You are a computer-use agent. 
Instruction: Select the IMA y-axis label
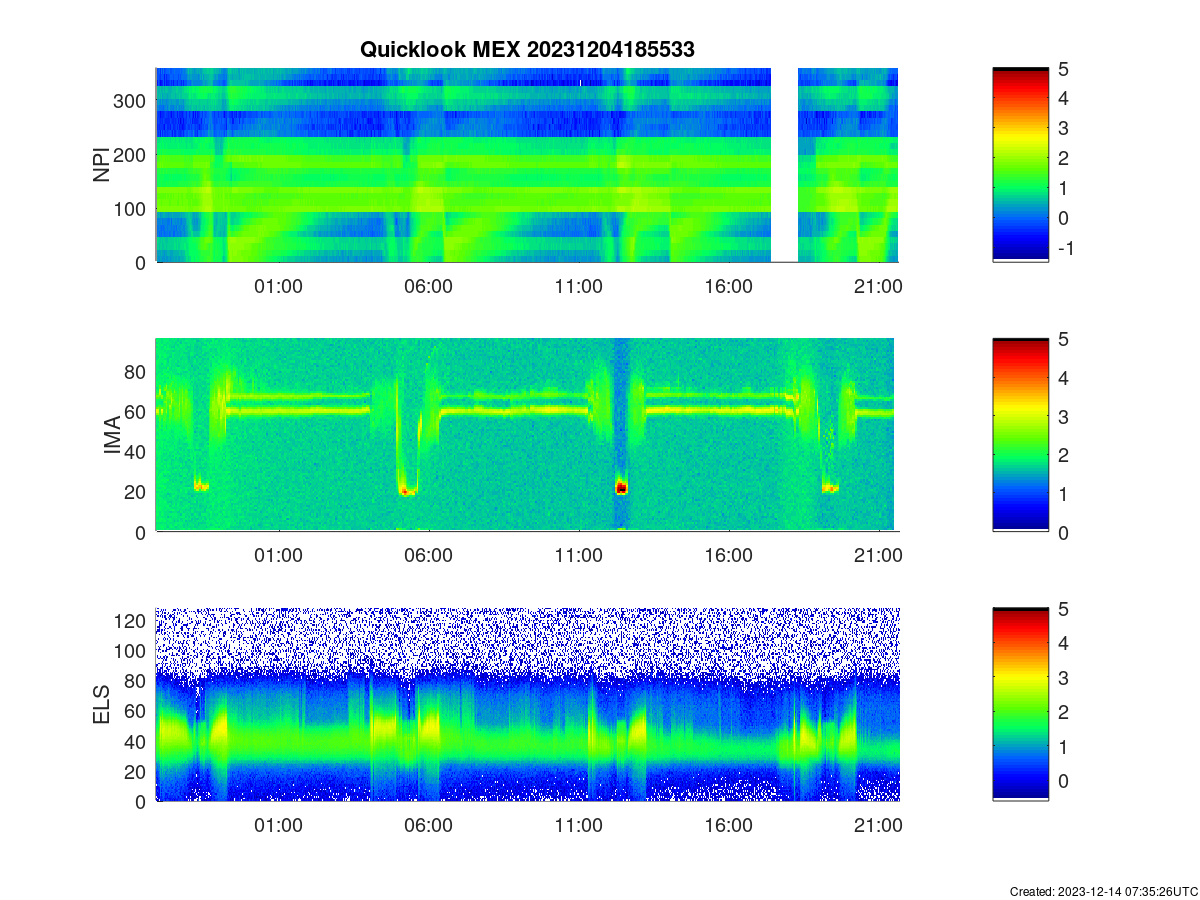(x=112, y=436)
